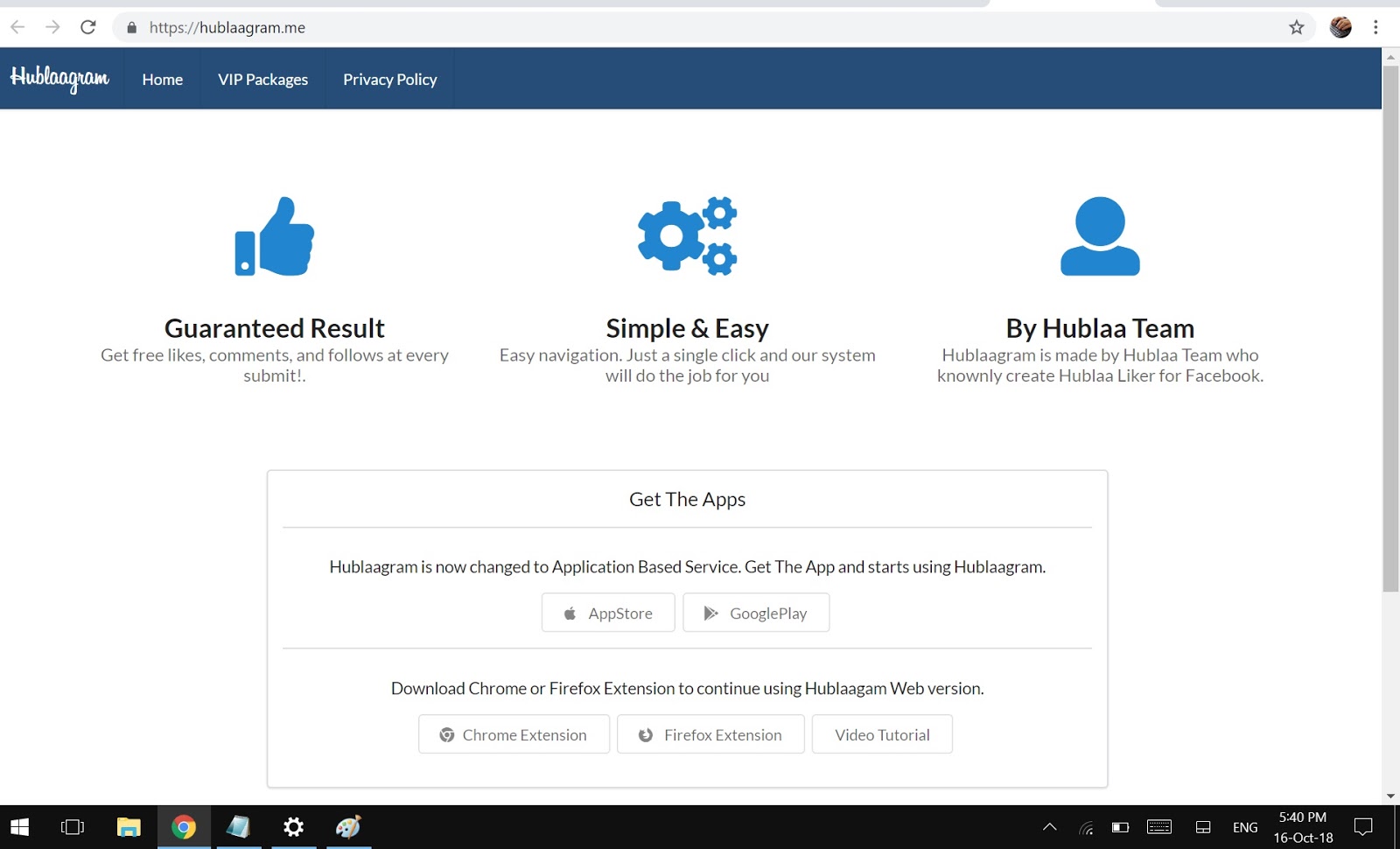
Task: Show hidden system tray icons
Action: tap(1050, 827)
